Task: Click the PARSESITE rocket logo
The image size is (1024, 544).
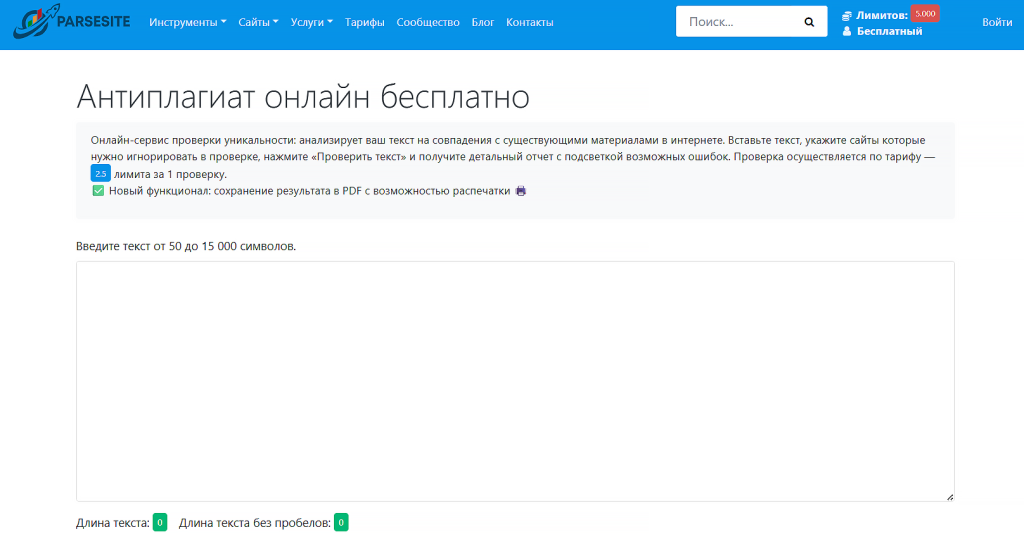Action: [72, 22]
